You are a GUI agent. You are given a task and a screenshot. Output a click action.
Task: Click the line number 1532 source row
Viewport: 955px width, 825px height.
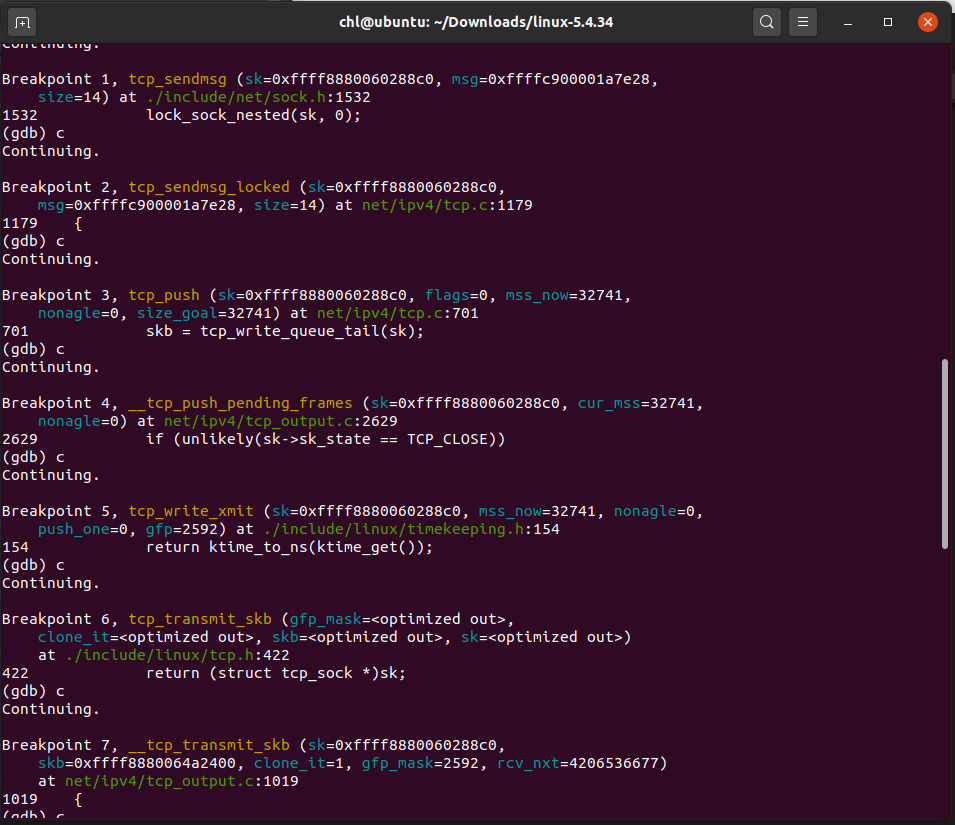coord(181,116)
